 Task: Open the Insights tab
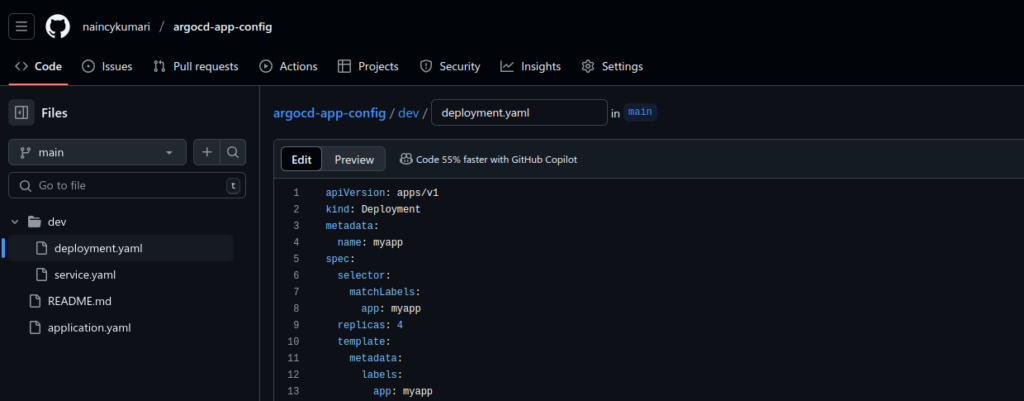(531, 67)
